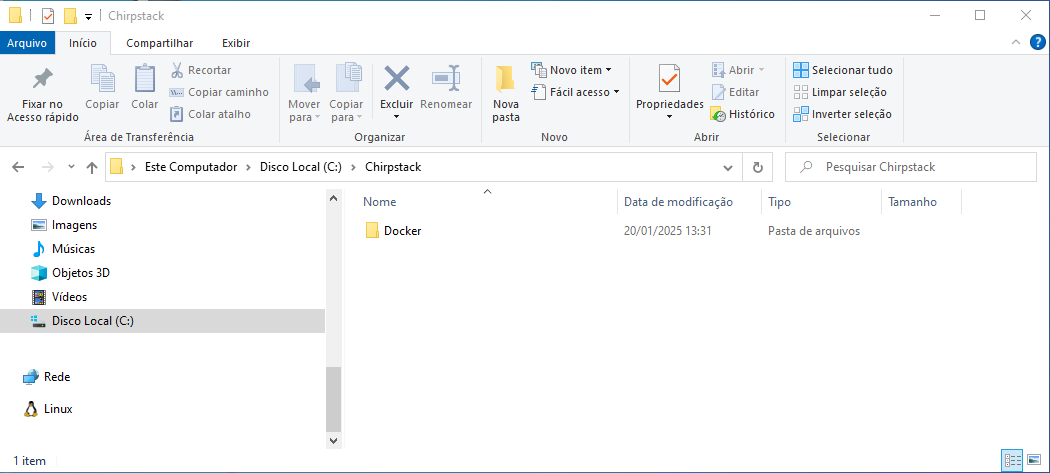The width and height of the screenshot is (1050, 473).
Task: Open Vídeos in the navigation pane
Action: pyautogui.click(x=69, y=297)
